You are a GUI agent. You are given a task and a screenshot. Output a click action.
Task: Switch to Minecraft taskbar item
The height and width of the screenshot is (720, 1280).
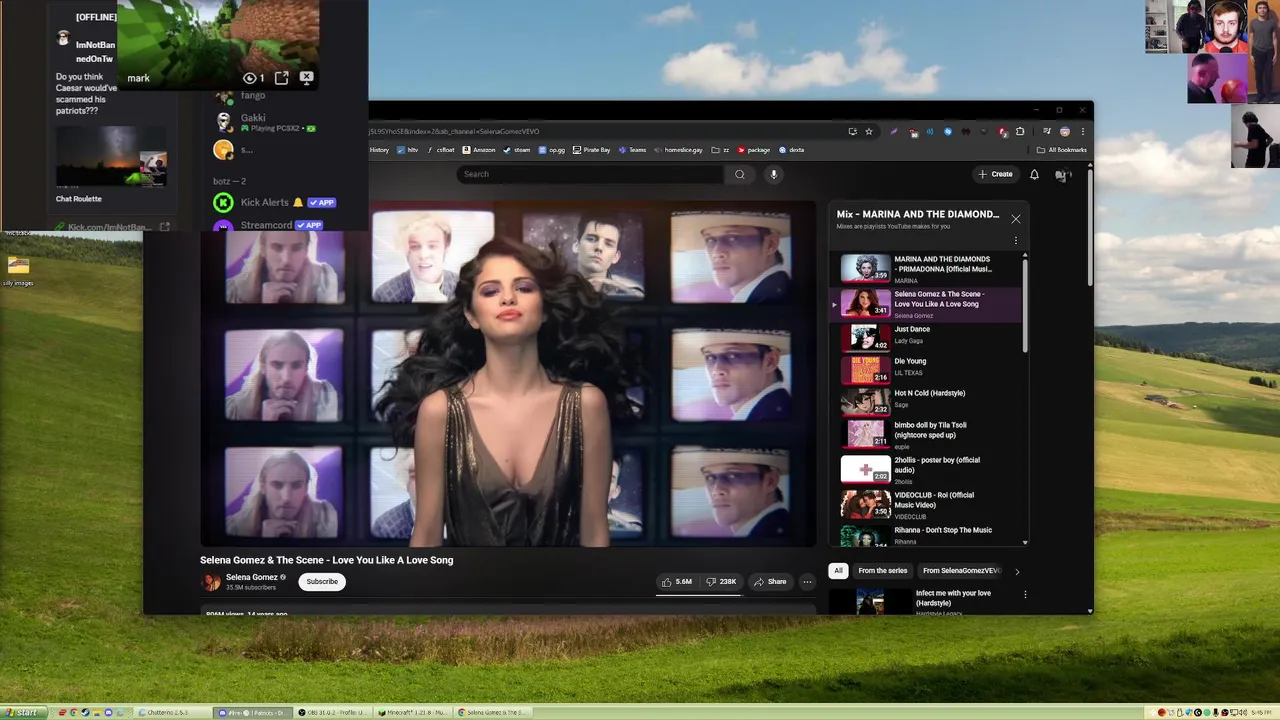(414, 712)
